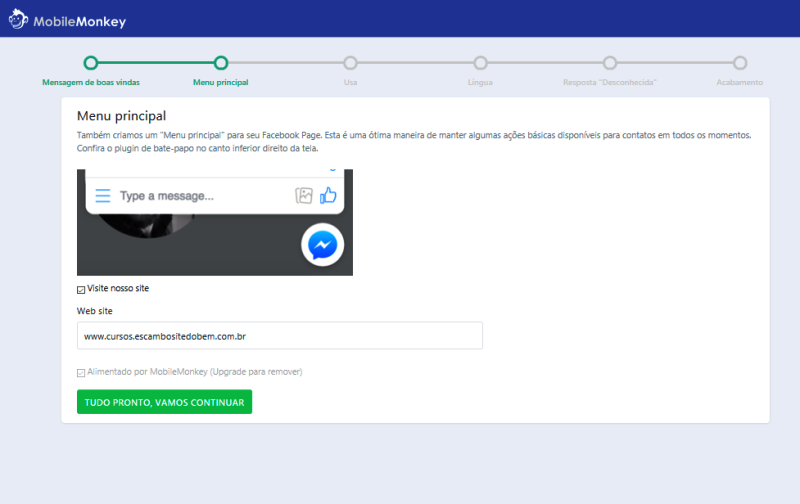Click the thumbs-up like icon
Screen dimensions: 800x504
click(x=328, y=195)
